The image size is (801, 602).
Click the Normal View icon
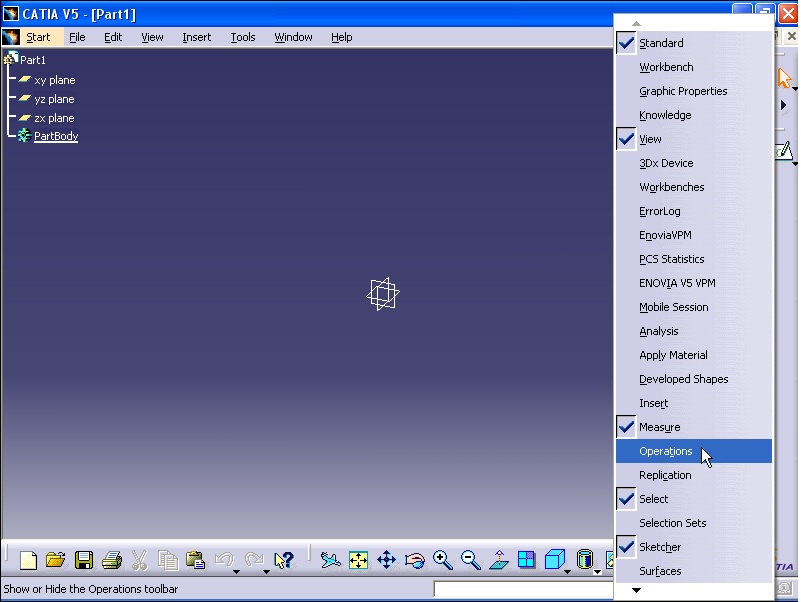(x=499, y=560)
